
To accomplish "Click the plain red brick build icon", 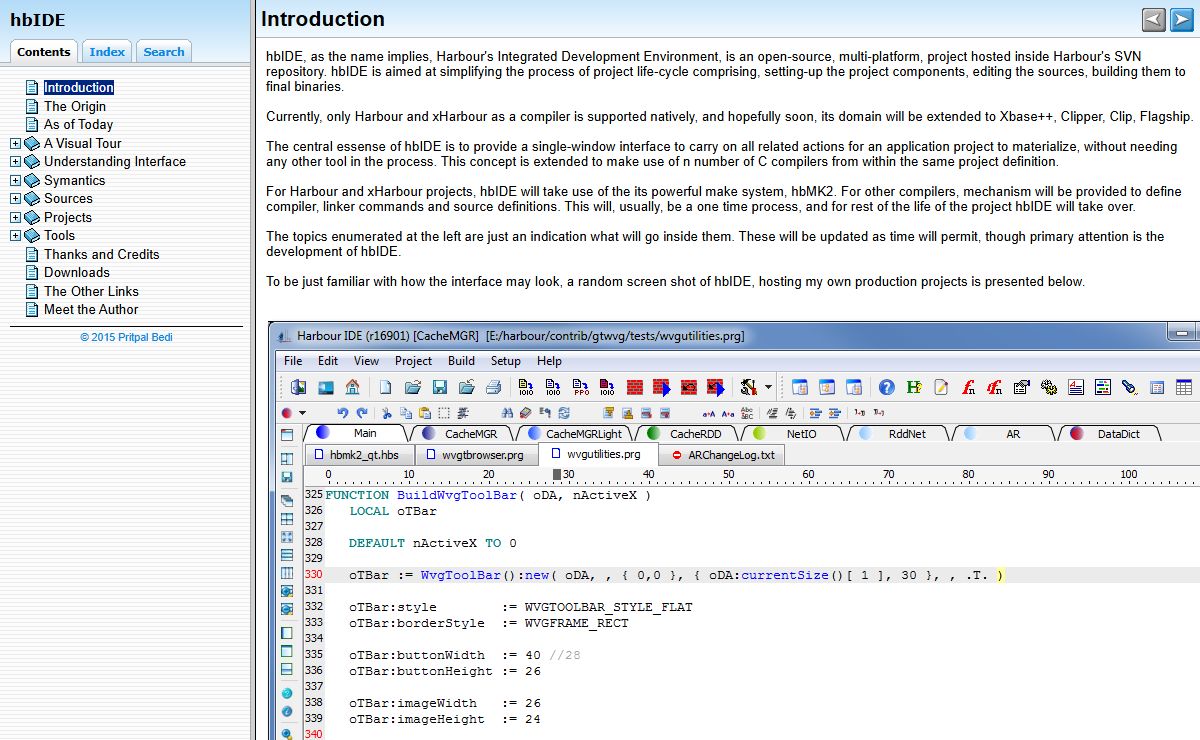I will coord(634,387).
